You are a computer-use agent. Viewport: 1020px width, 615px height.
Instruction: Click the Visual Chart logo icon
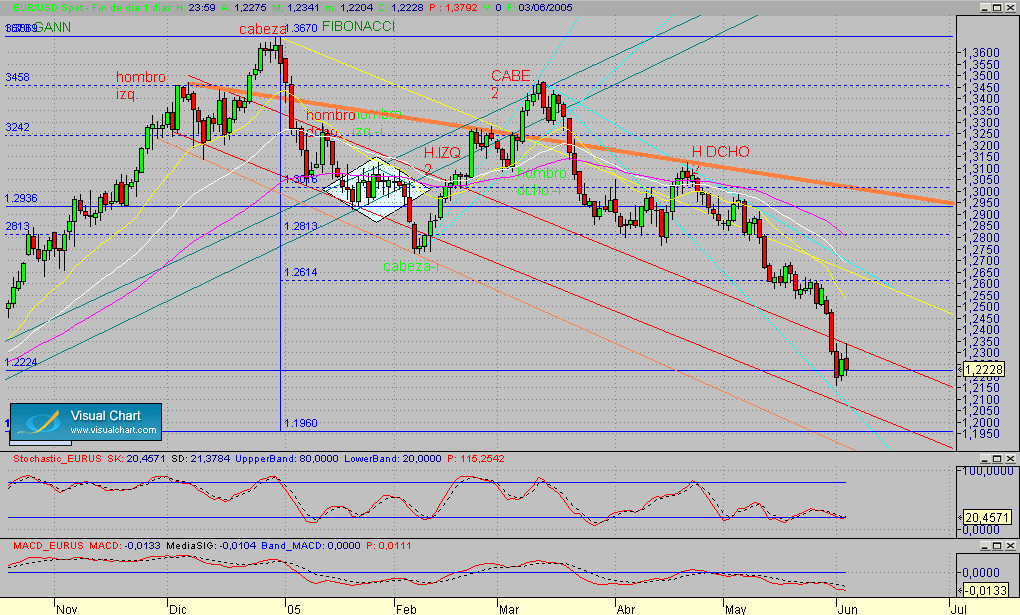39,422
